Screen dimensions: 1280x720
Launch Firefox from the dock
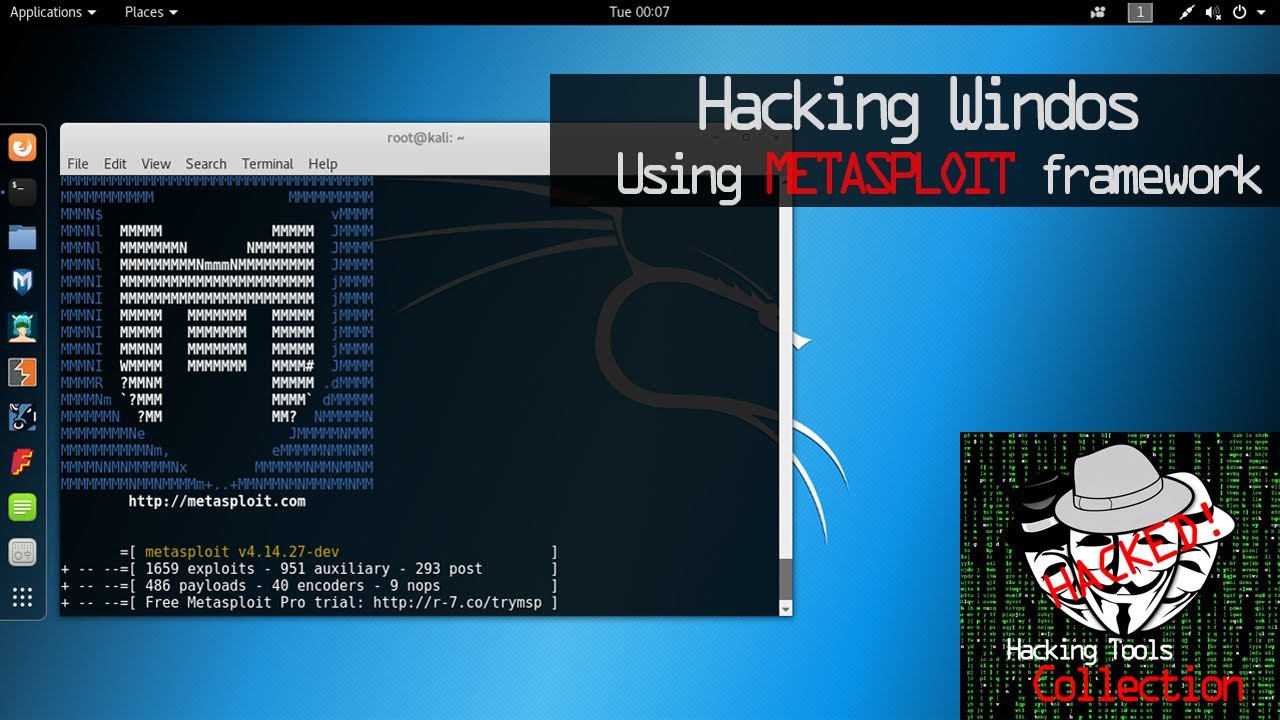(x=22, y=148)
